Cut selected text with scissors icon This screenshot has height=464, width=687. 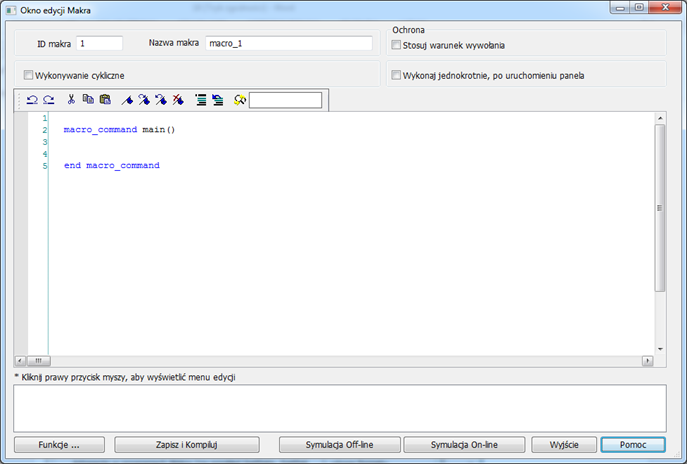tap(71, 100)
